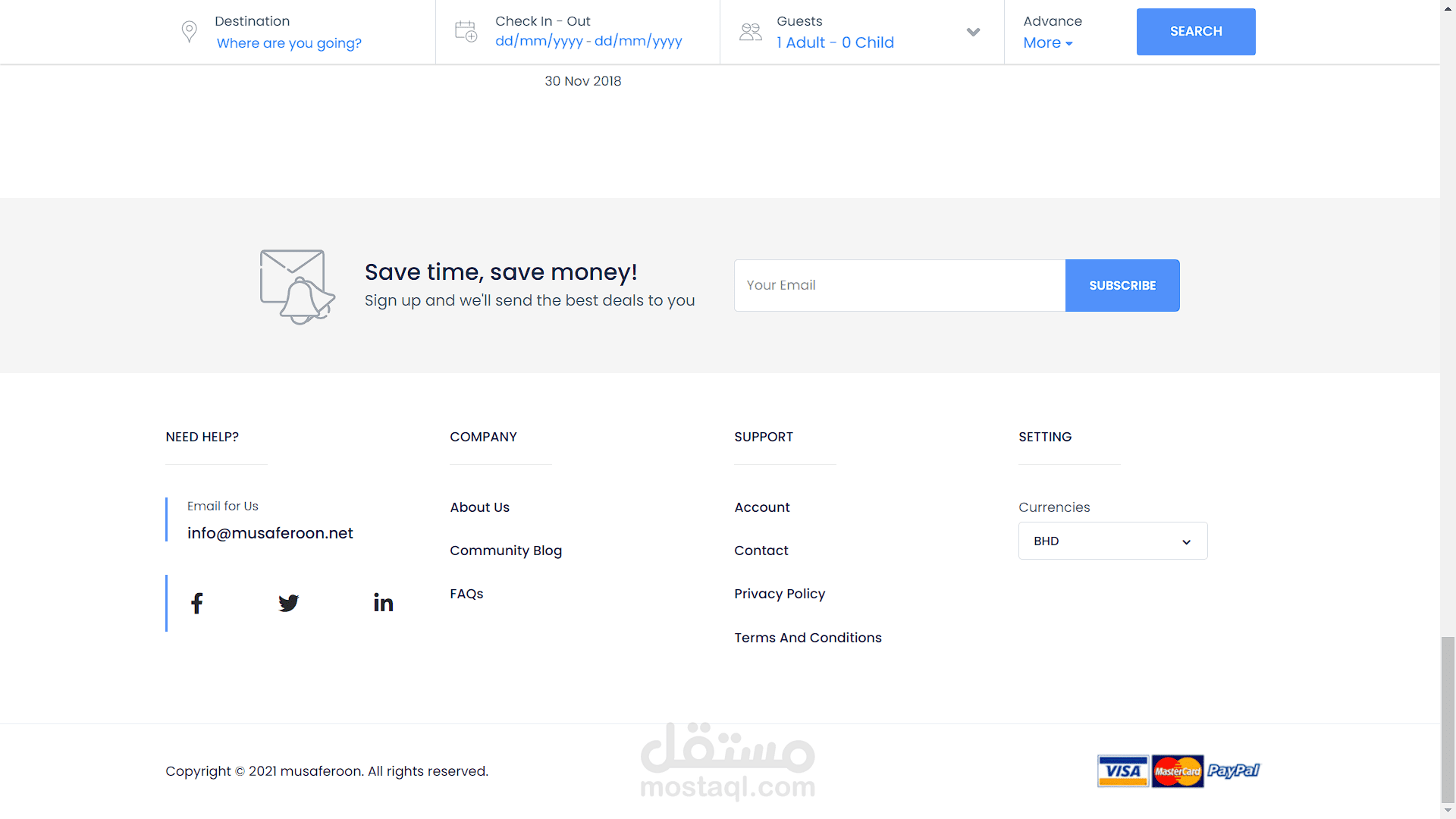
Task: Expand the Guests dropdown chevron
Action: [974, 32]
